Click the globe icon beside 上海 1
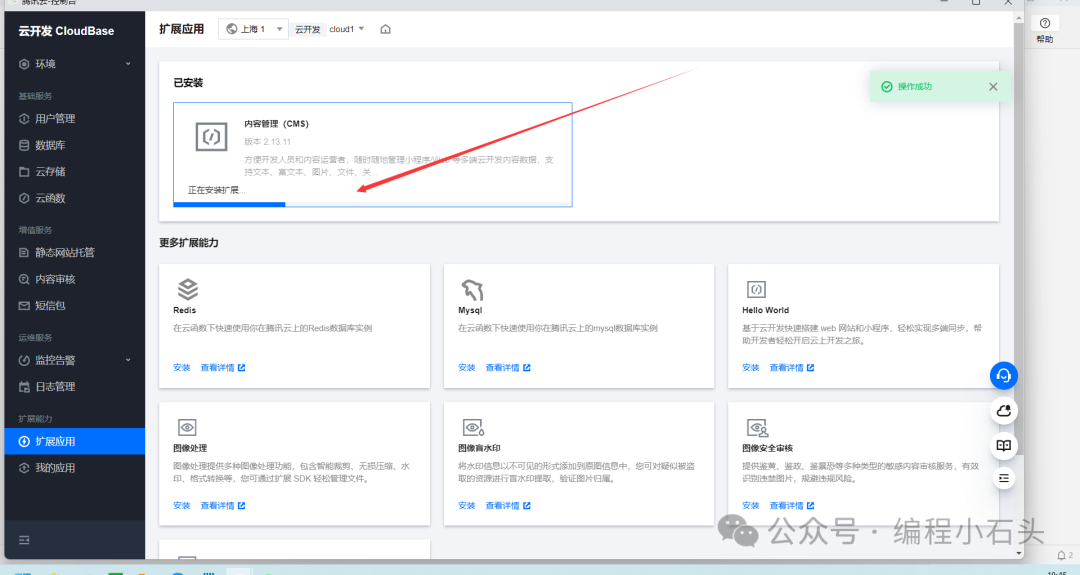The image size is (1080, 575). pos(232,29)
